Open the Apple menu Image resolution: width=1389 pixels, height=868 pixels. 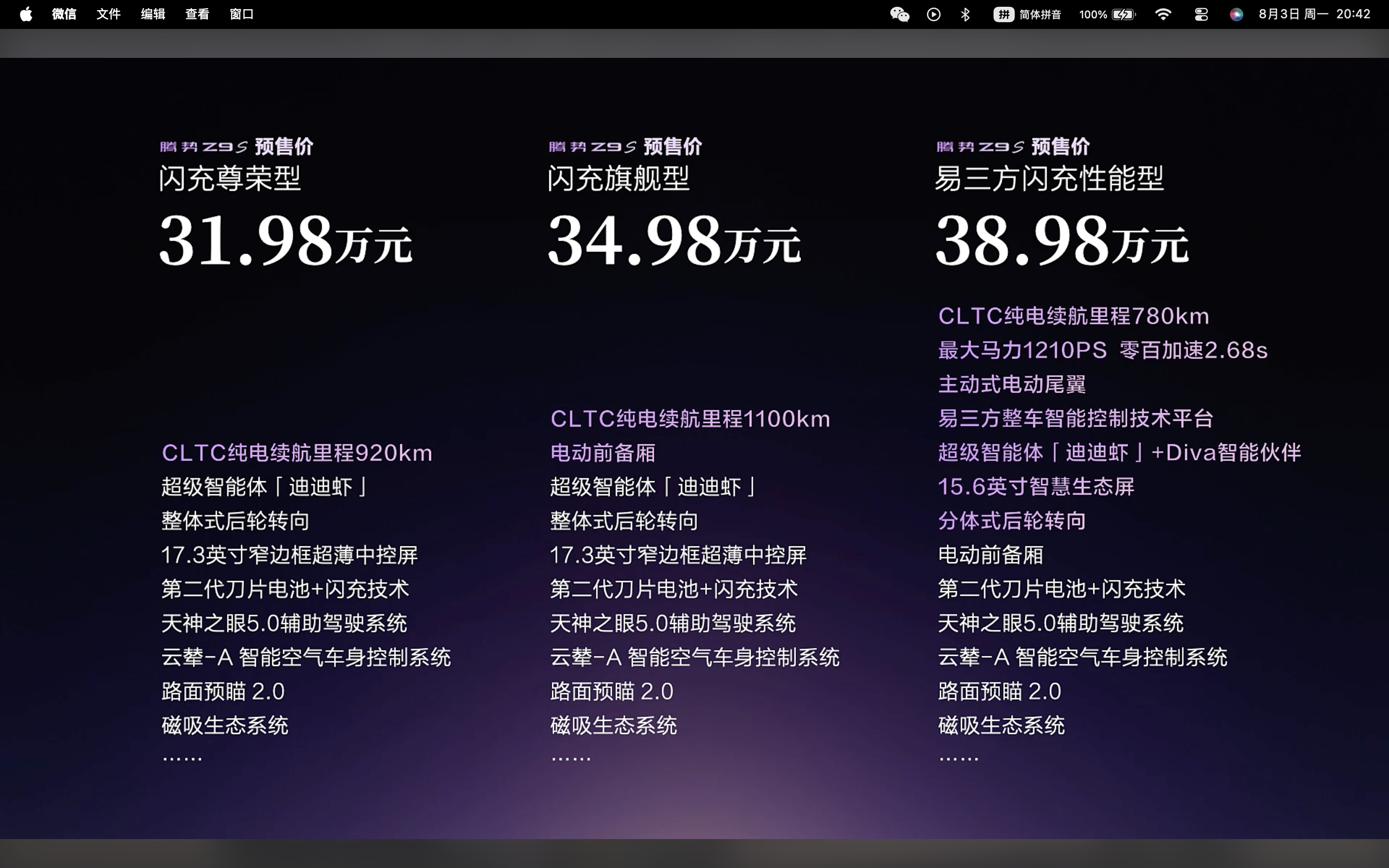(x=26, y=14)
